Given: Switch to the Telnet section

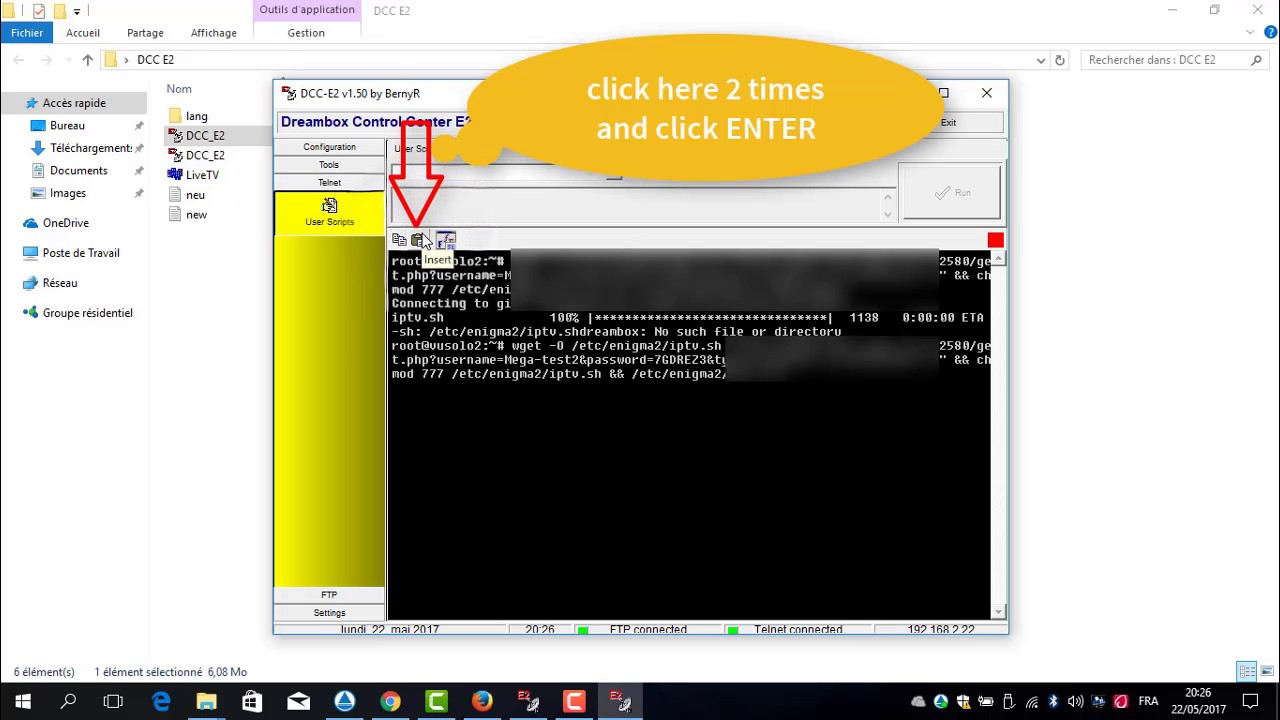Looking at the screenshot, I should [x=329, y=183].
